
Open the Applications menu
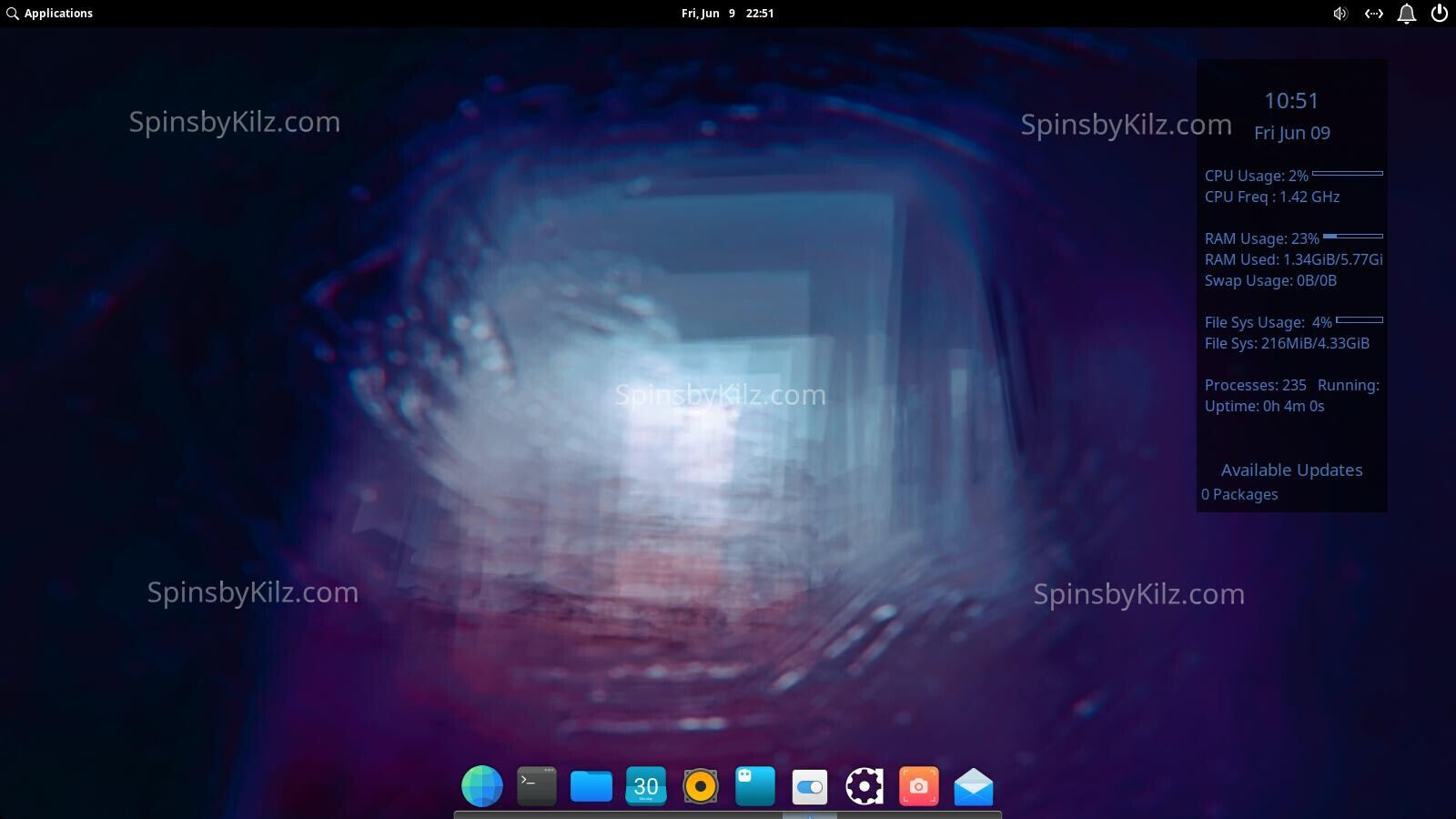coord(50,14)
